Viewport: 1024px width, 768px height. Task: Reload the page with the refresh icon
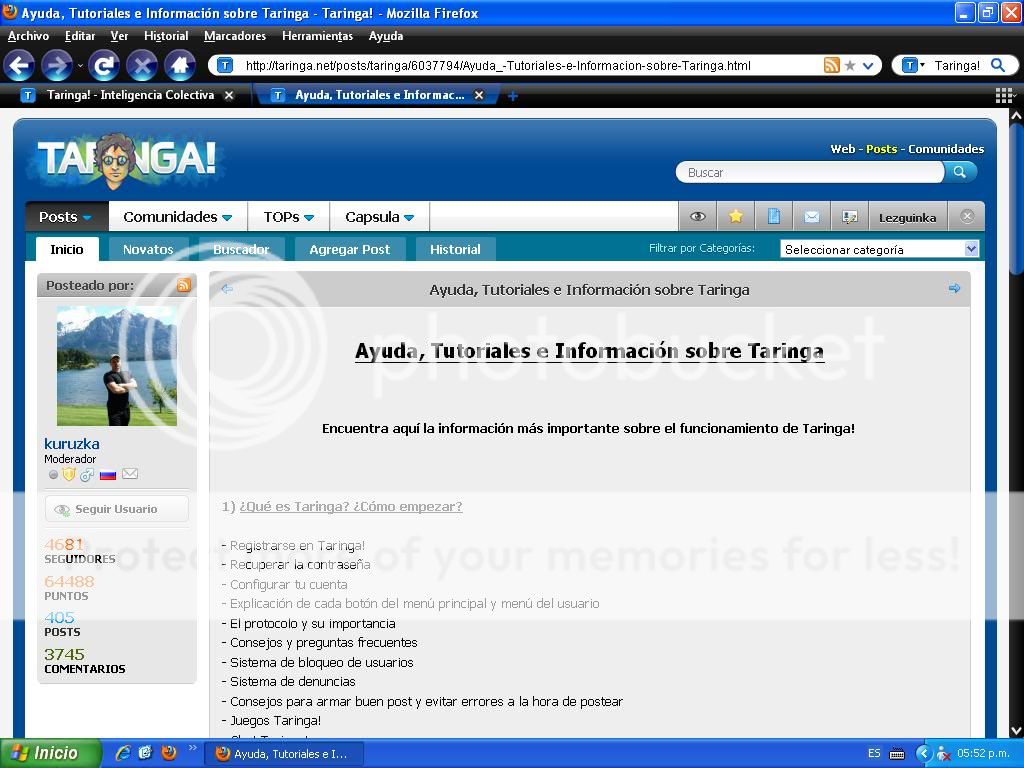coord(104,65)
